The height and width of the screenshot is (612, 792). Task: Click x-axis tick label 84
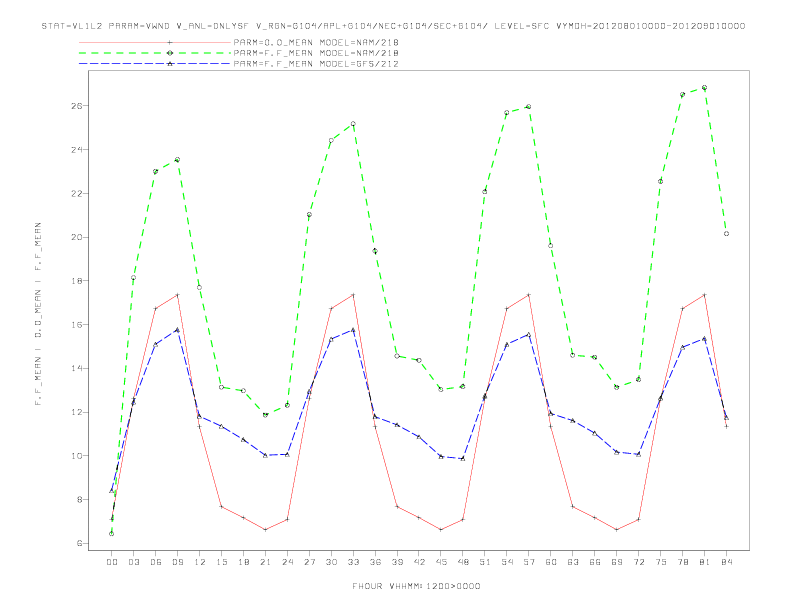click(726, 562)
